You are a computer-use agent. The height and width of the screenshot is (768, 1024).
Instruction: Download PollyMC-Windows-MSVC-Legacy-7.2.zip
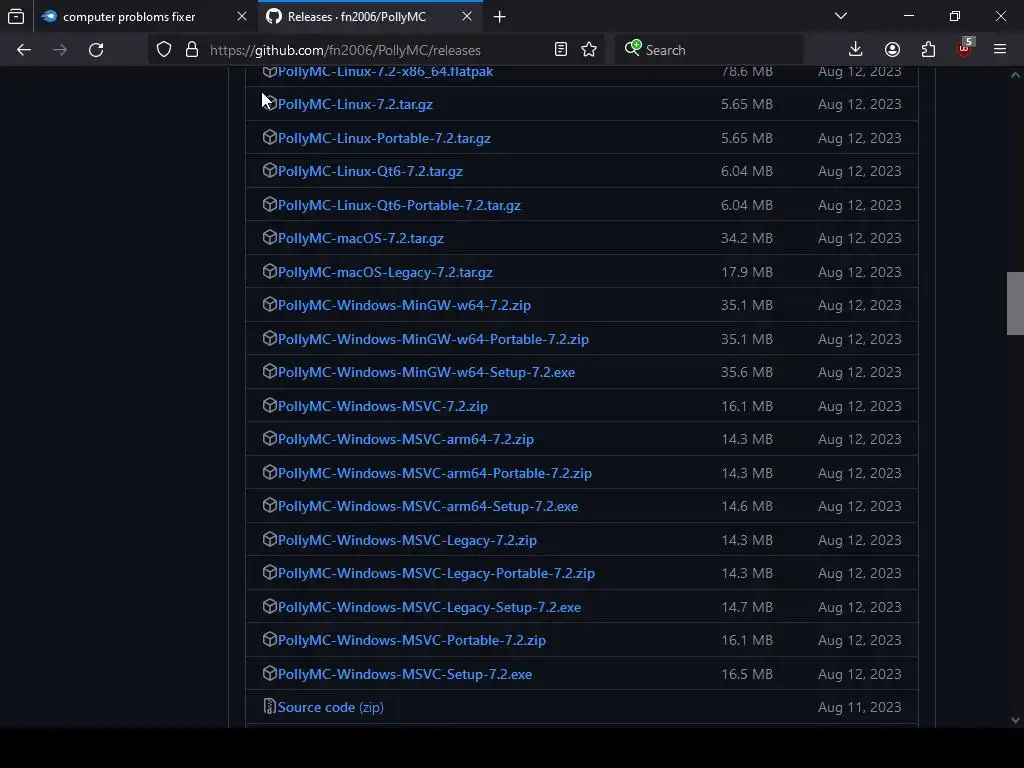pyautogui.click(x=407, y=540)
